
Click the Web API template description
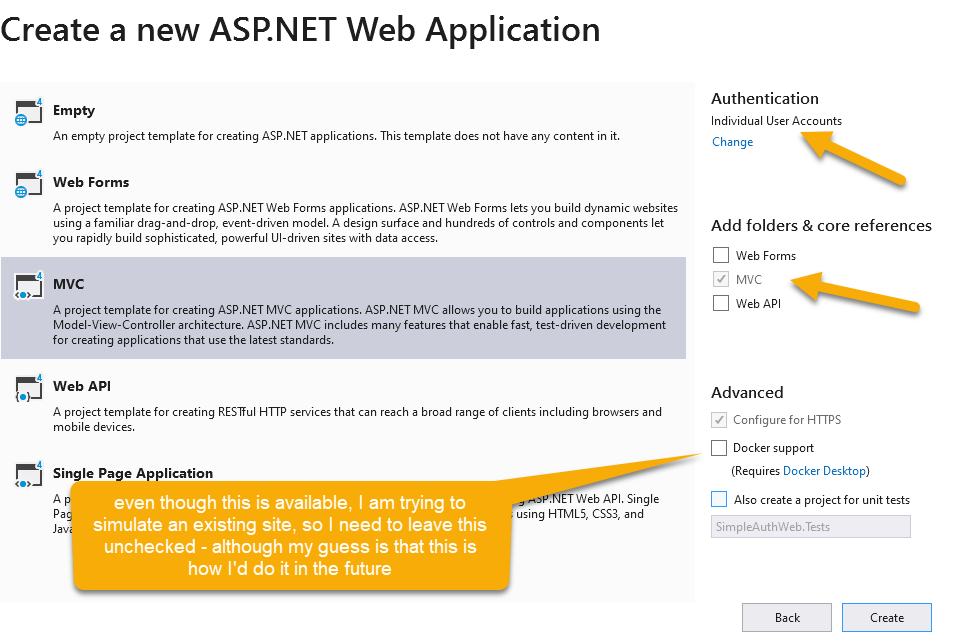357,419
